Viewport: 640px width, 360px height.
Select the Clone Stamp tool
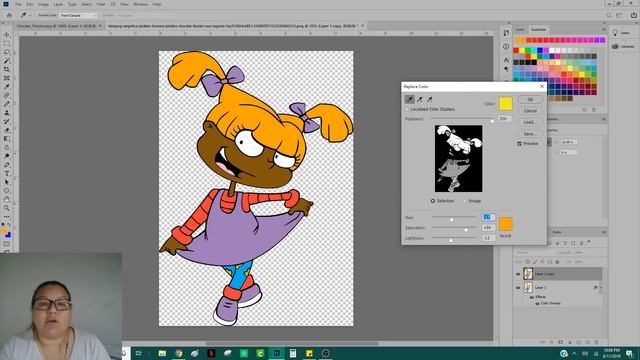coord(7,113)
